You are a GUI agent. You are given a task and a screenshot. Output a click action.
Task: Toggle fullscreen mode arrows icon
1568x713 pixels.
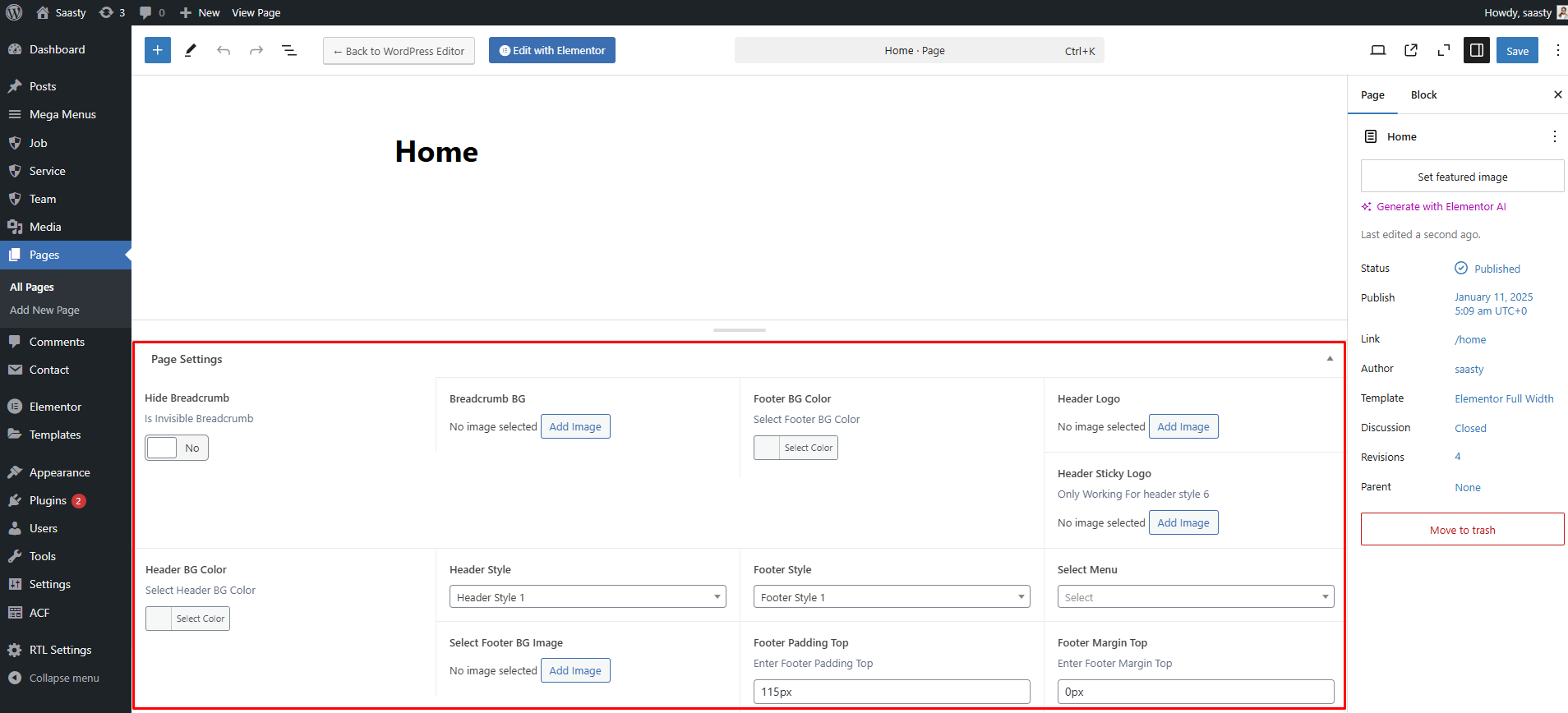pos(1444,50)
